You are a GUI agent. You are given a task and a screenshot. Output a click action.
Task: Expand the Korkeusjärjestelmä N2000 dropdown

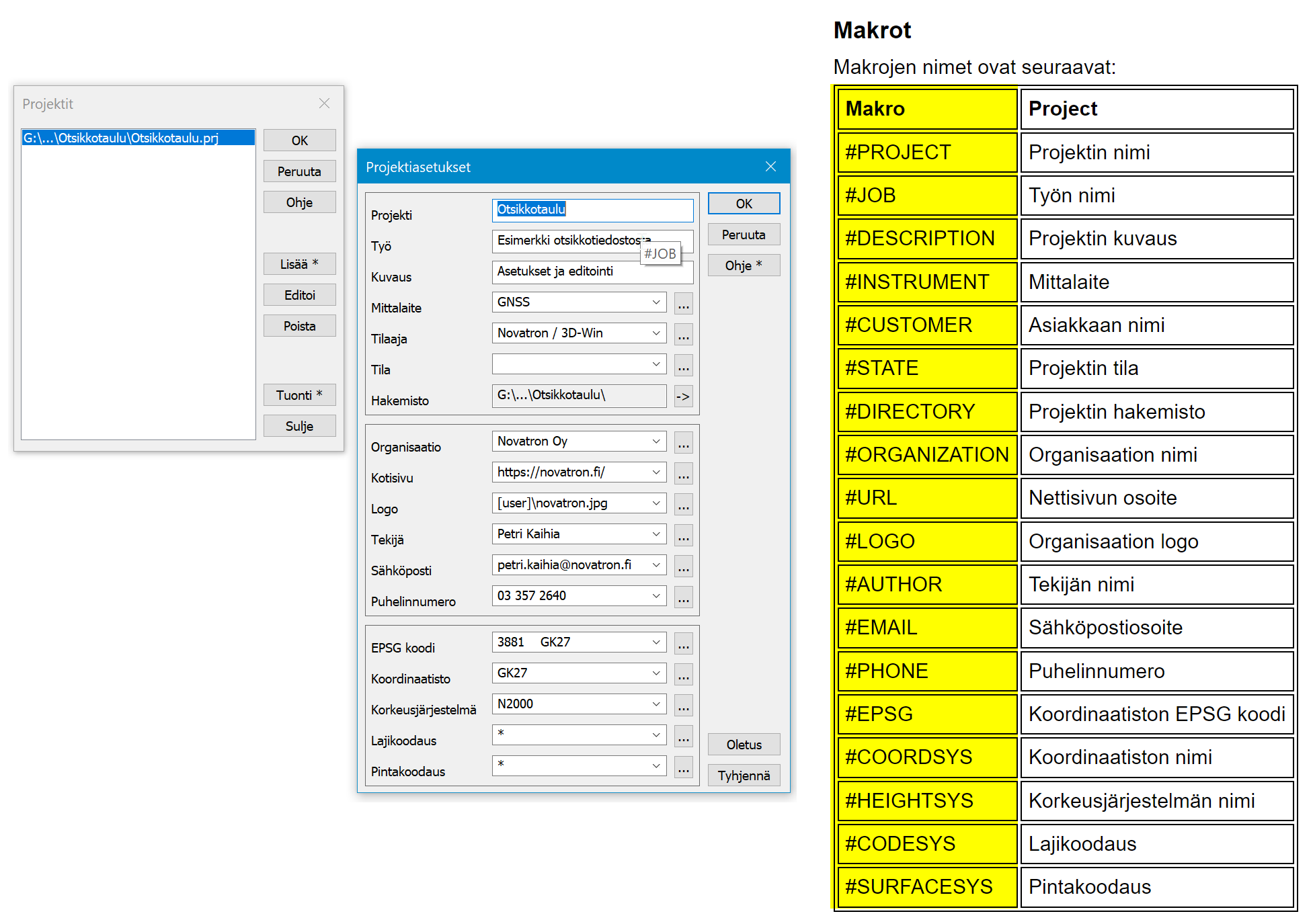click(x=655, y=704)
